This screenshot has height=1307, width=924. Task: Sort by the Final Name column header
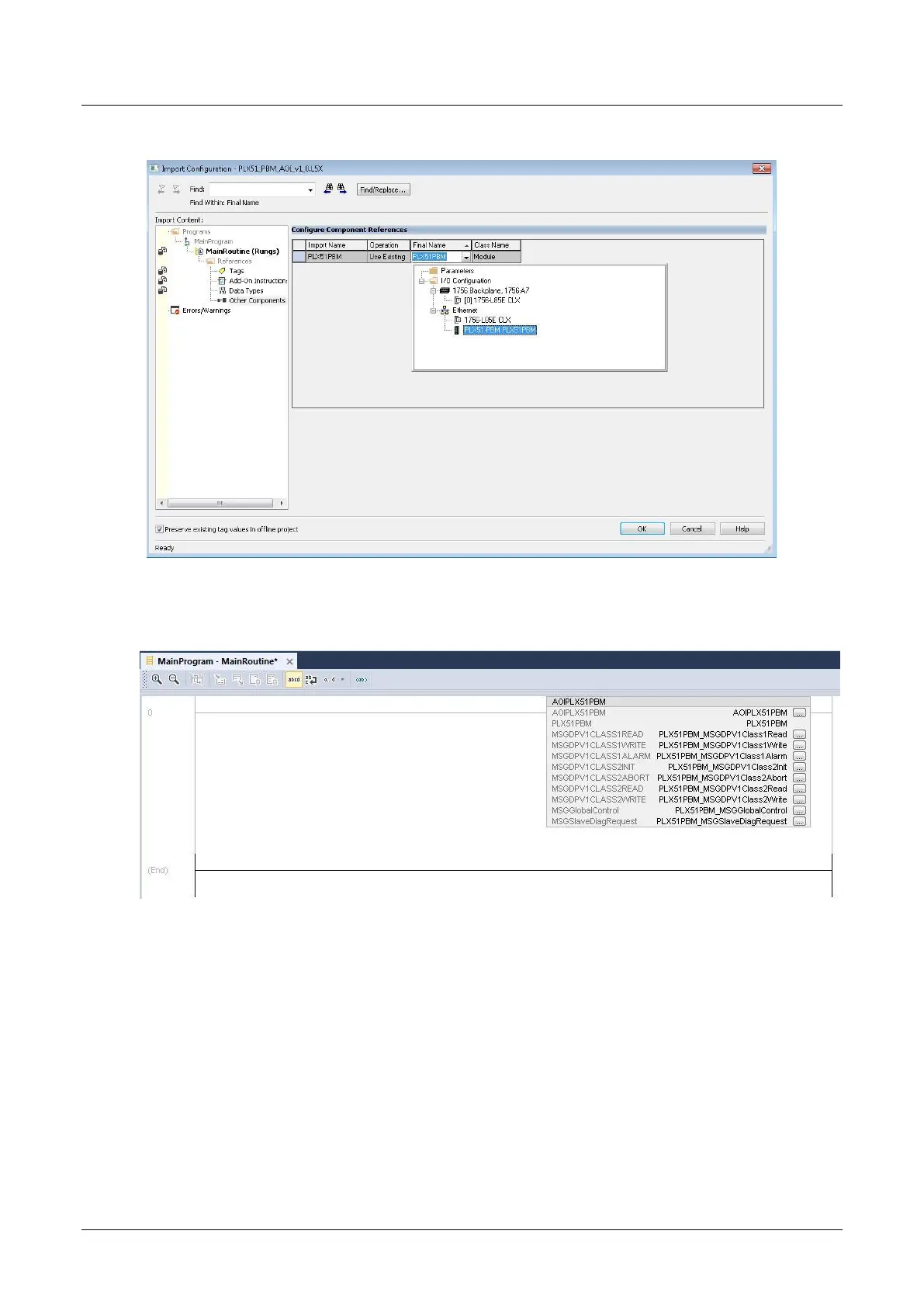coord(441,245)
